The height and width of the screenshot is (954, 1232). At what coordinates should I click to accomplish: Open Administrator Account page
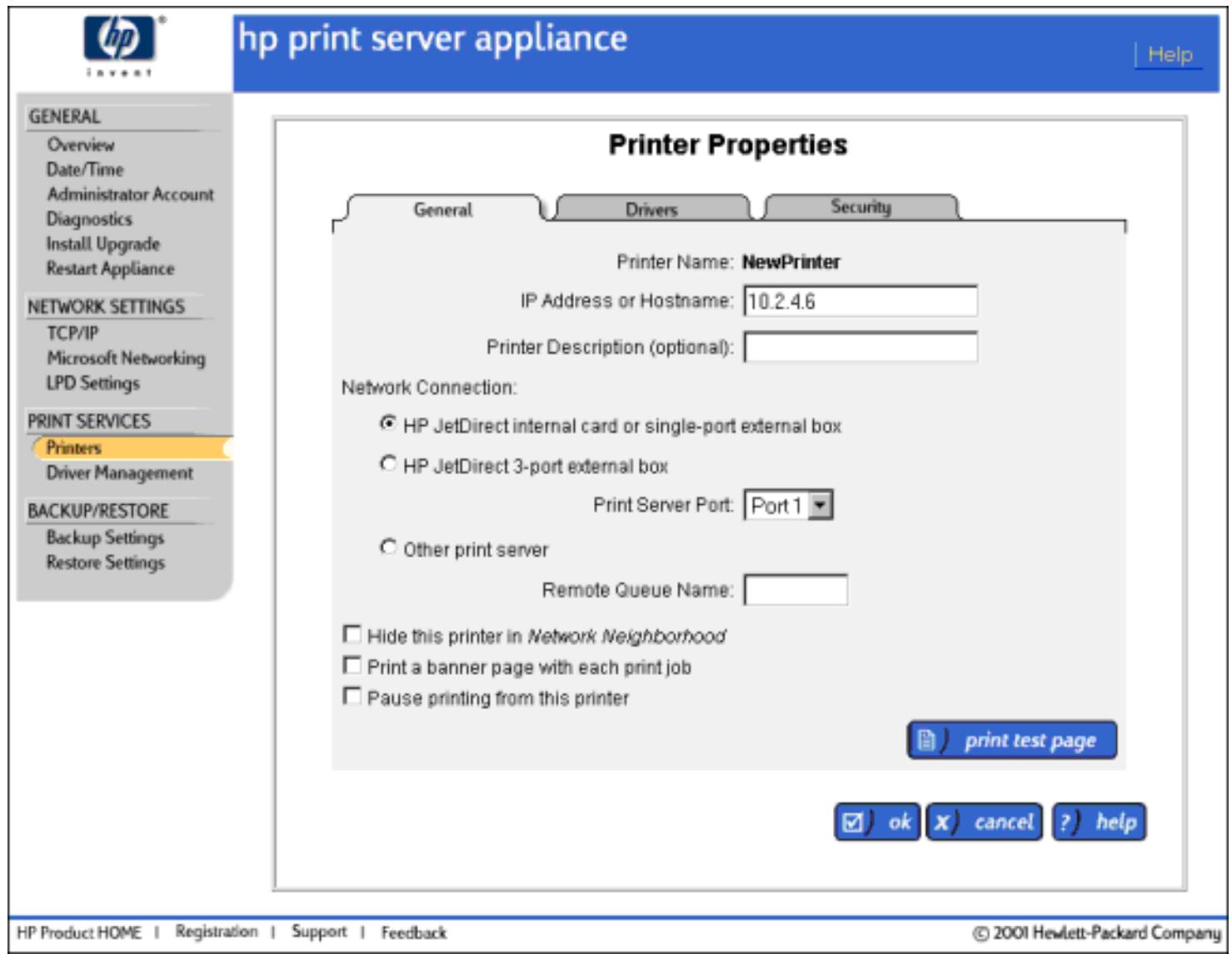click(x=131, y=194)
